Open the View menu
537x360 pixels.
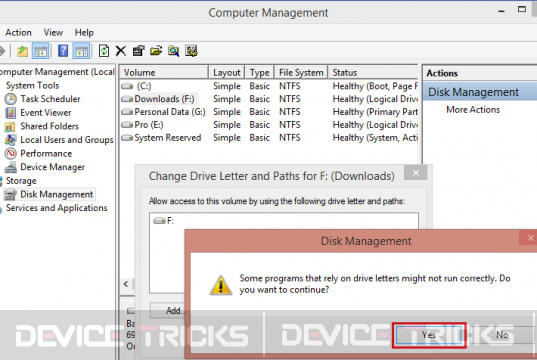pyautogui.click(x=53, y=33)
